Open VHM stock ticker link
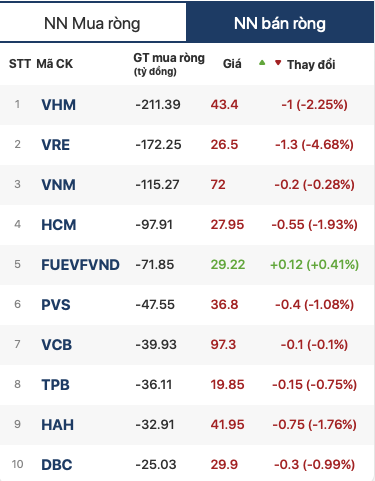Screen dimensions: 375x481 59,105
